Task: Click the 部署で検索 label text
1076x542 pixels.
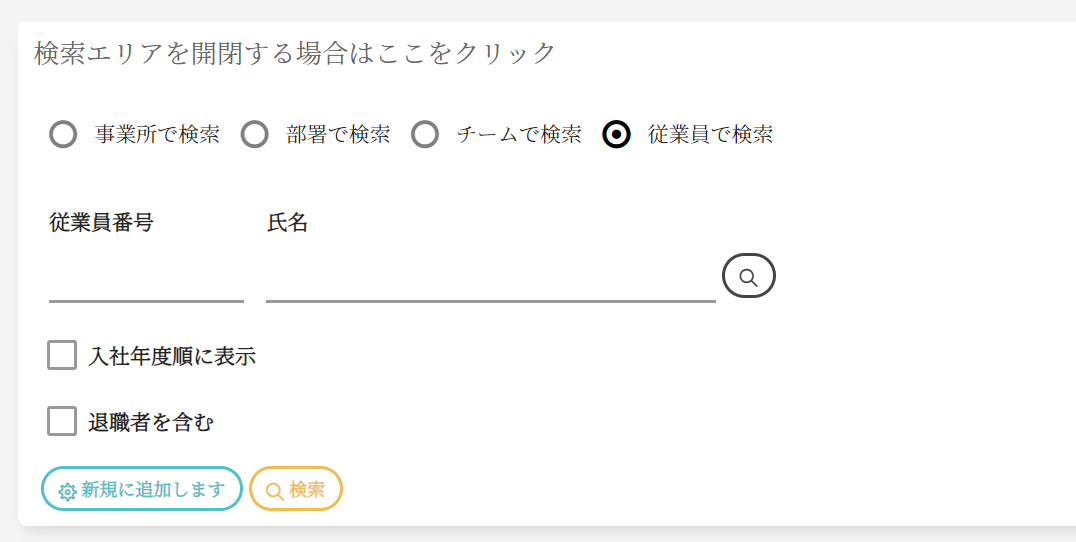Action: (338, 134)
